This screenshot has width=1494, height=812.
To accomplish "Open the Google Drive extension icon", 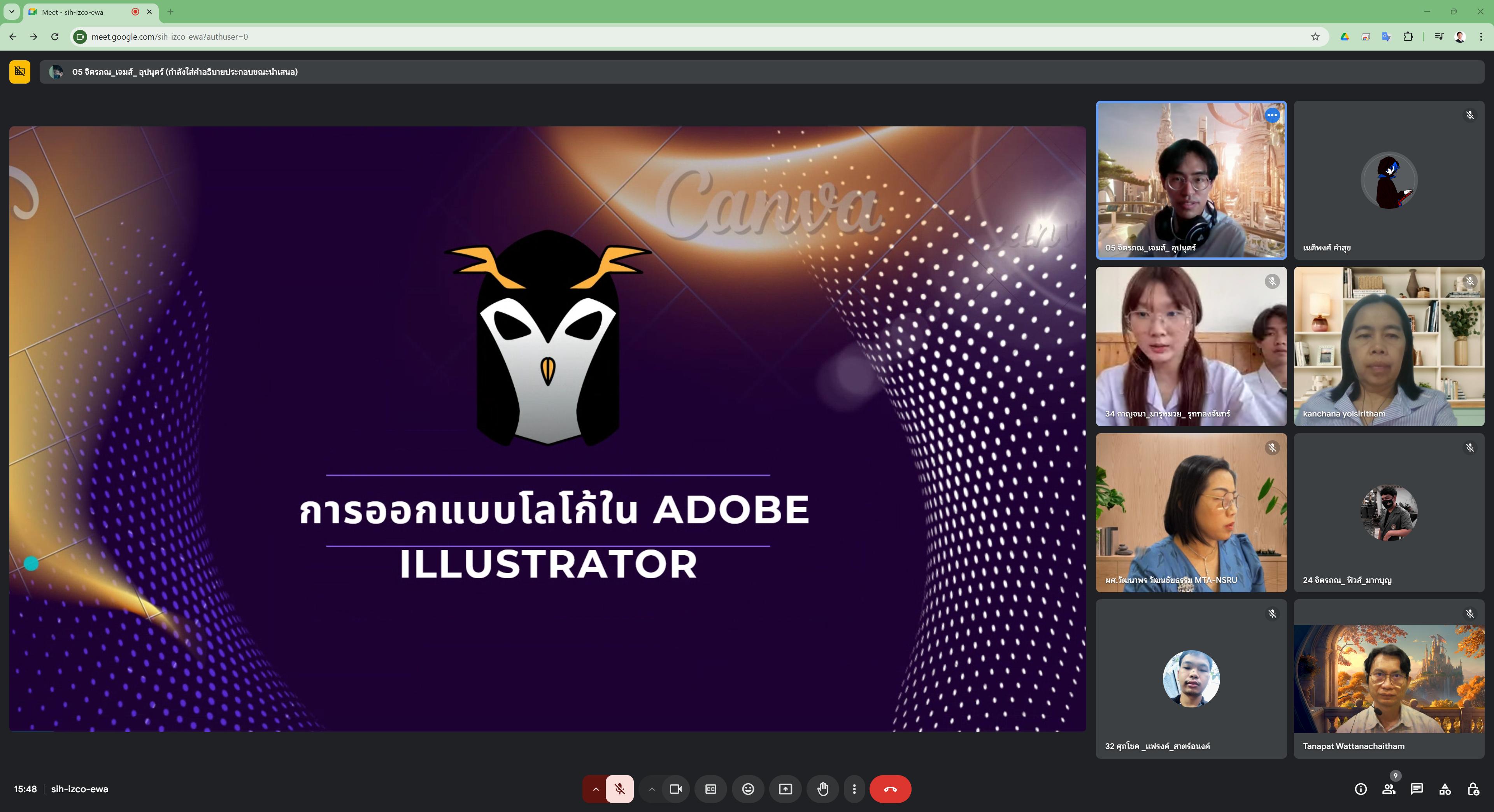I will coord(1344,37).
